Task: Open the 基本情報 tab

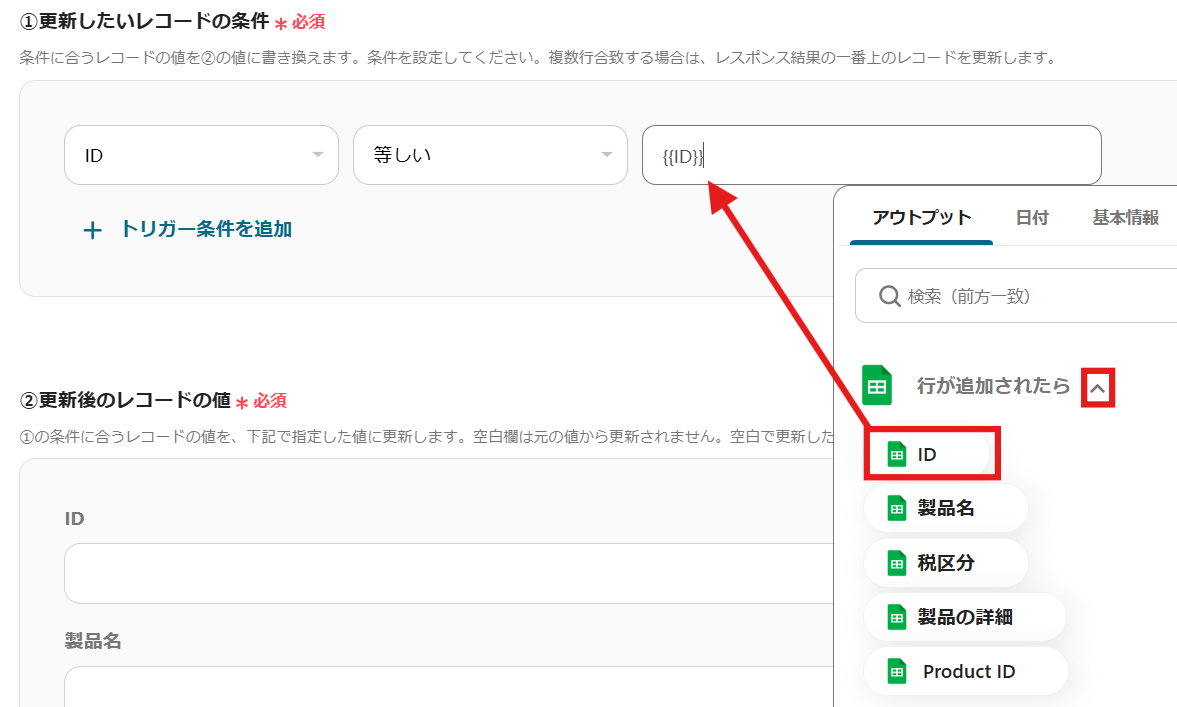Action: (1126, 218)
